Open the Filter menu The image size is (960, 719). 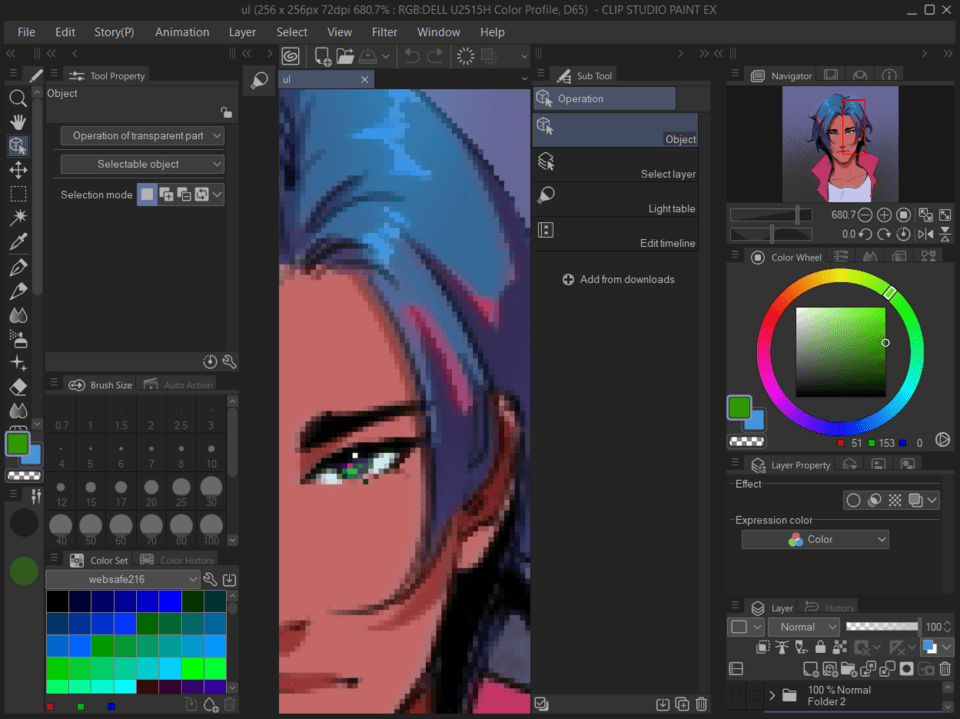tap(384, 32)
